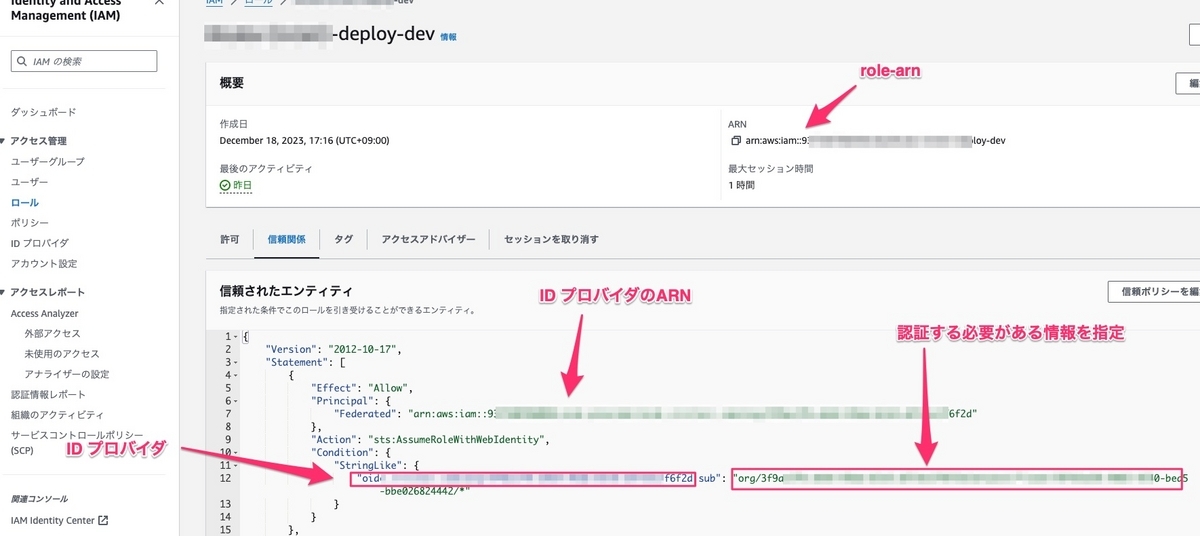Open 組織のアクティビティ page
Screen dimensions: 1200x536
click(56, 414)
